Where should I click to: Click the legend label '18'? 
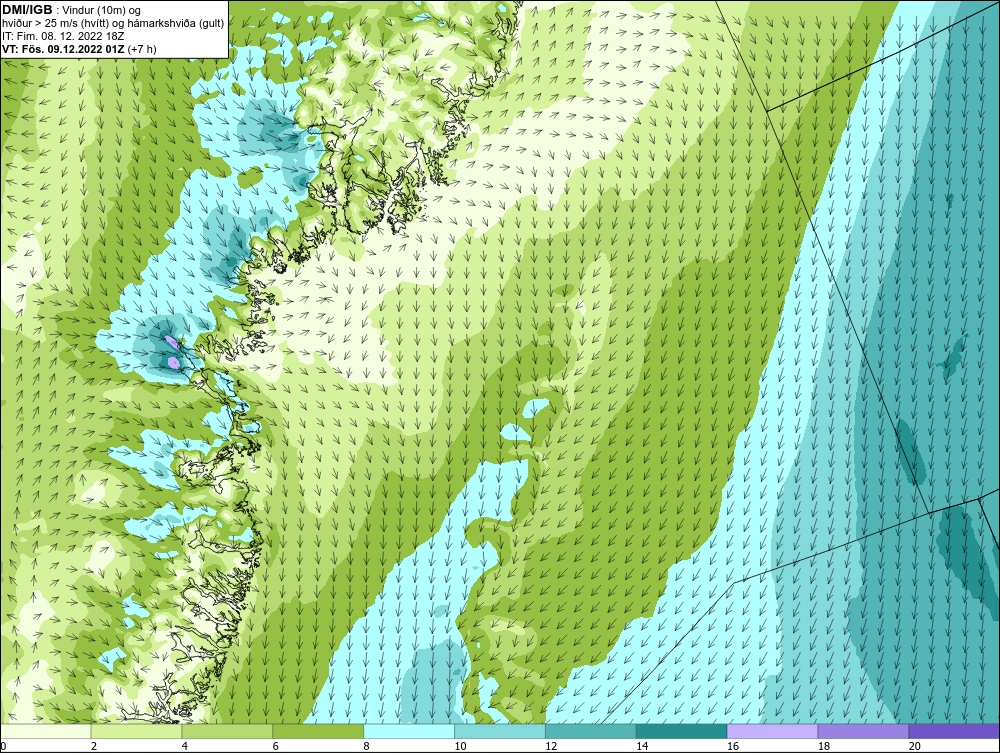point(824,746)
